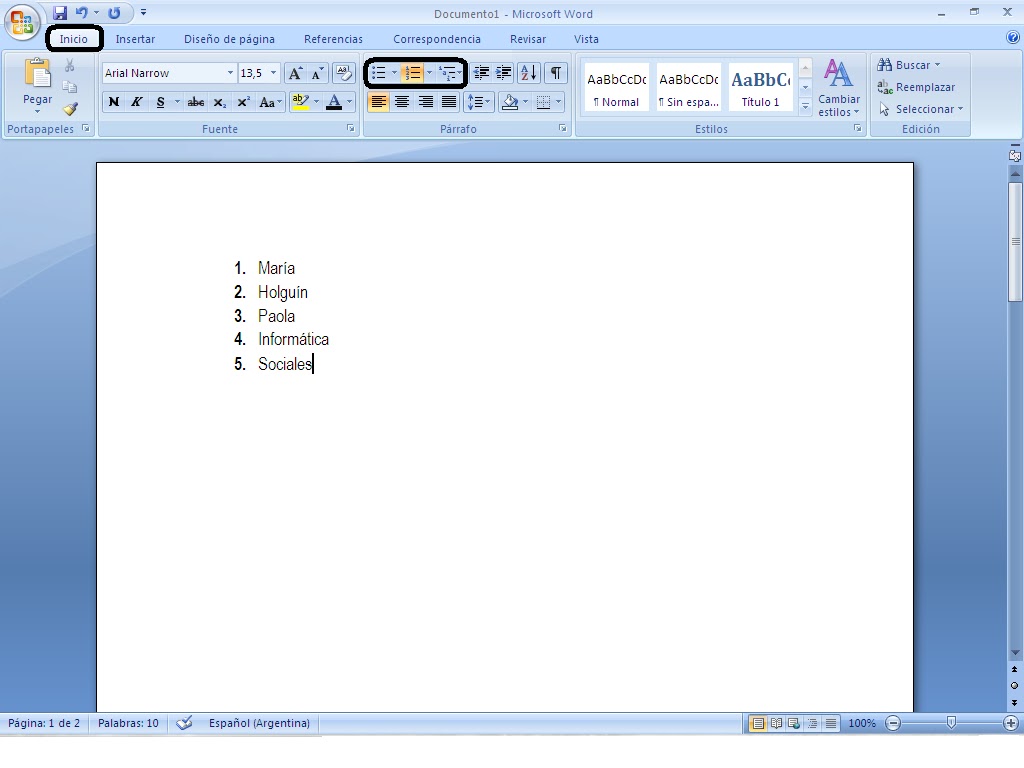This screenshot has height=768, width=1024.
Task: Open the Párrafo dialog launcher
Action: pyautogui.click(x=561, y=128)
